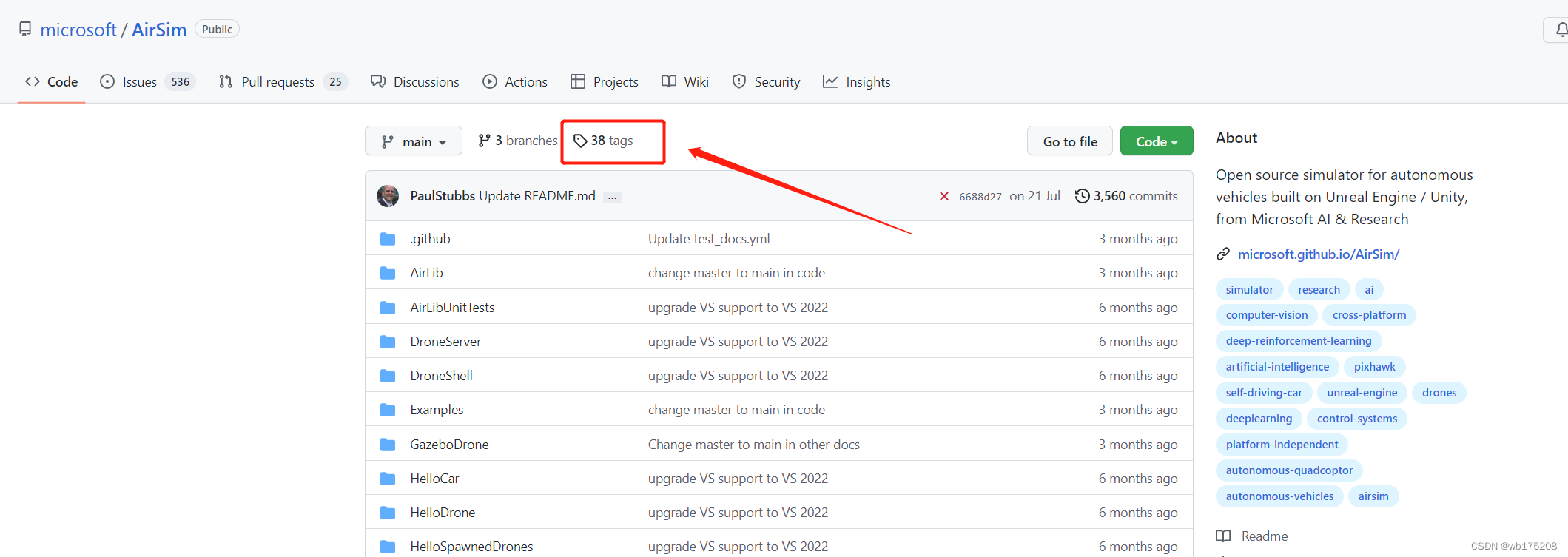This screenshot has height=557, width=1568.
Task: Click the HelloCar folder icon
Action: (x=388, y=479)
